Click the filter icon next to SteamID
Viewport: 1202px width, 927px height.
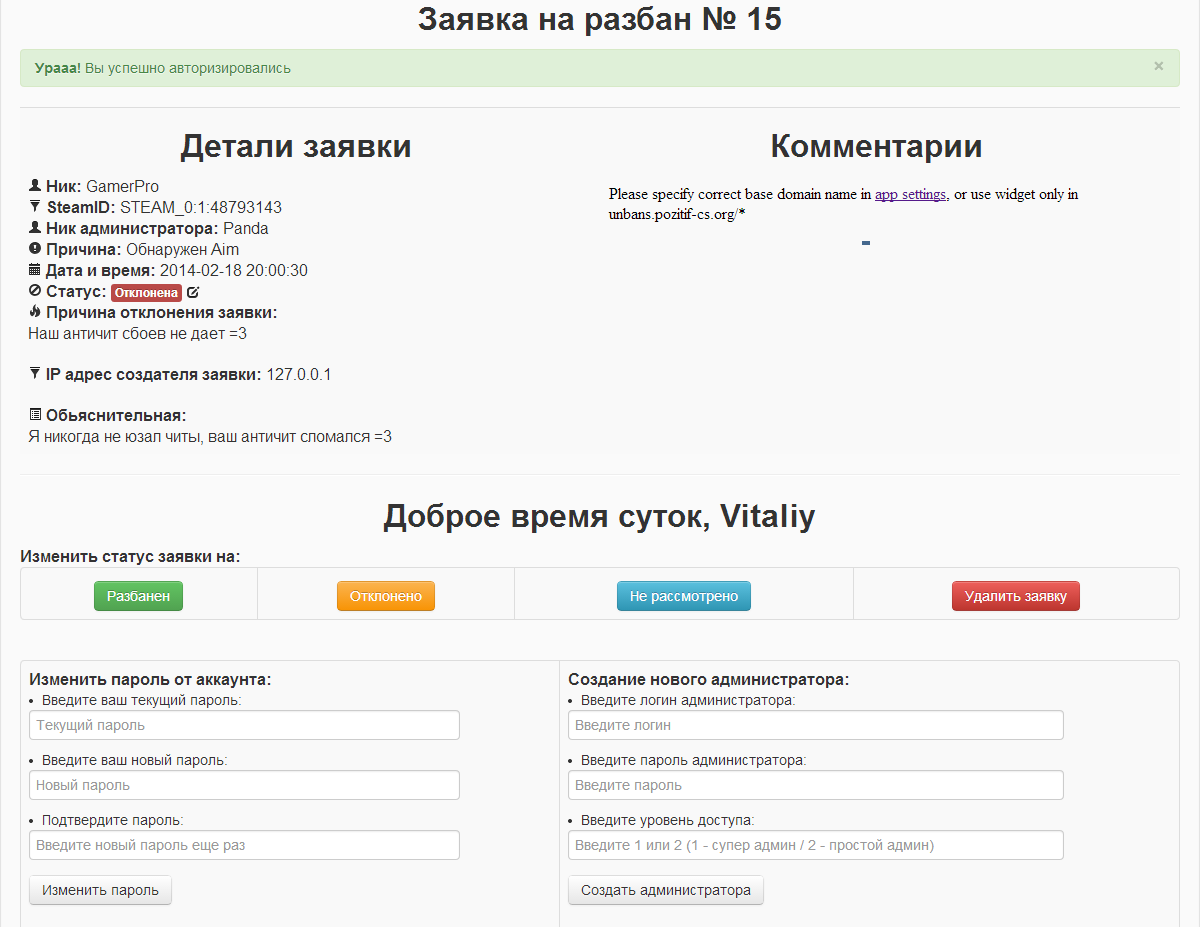coord(35,207)
